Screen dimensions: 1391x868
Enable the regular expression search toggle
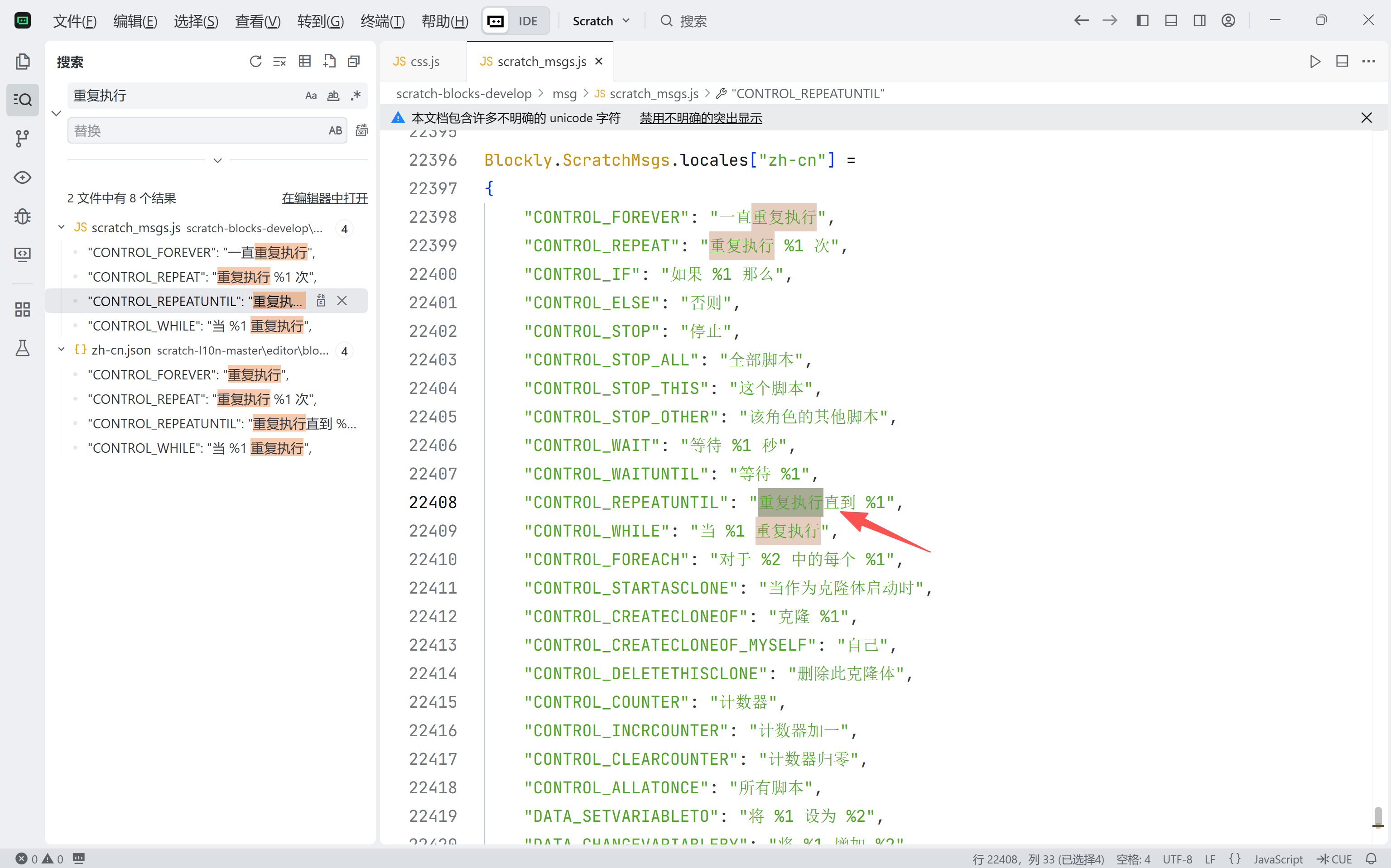[356, 96]
